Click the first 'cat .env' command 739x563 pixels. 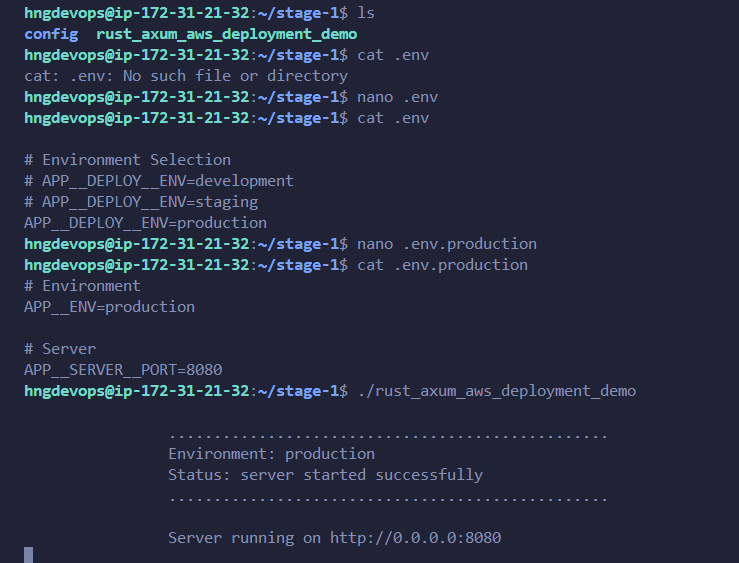[x=393, y=55]
